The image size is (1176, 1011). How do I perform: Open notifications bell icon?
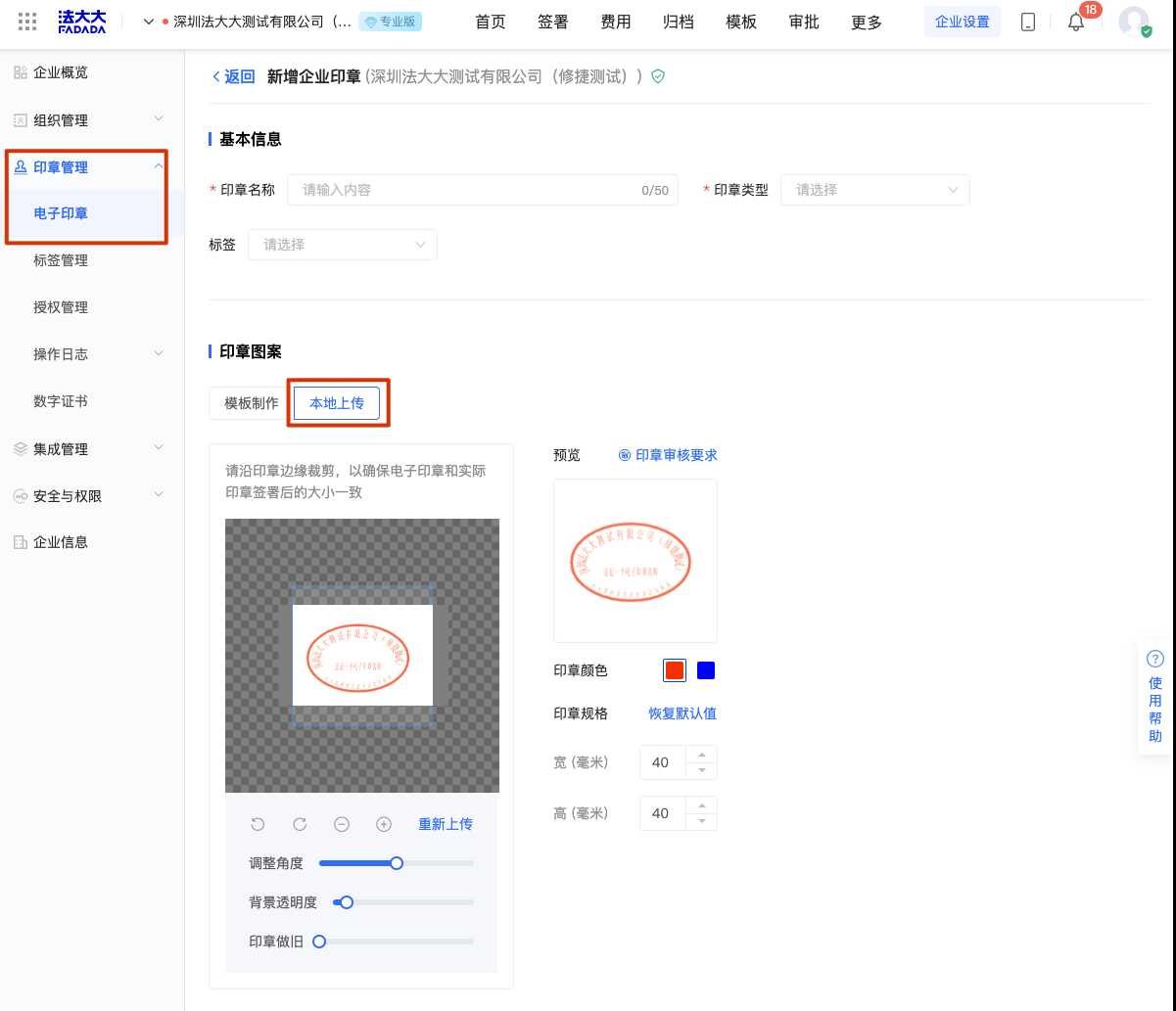click(x=1075, y=23)
